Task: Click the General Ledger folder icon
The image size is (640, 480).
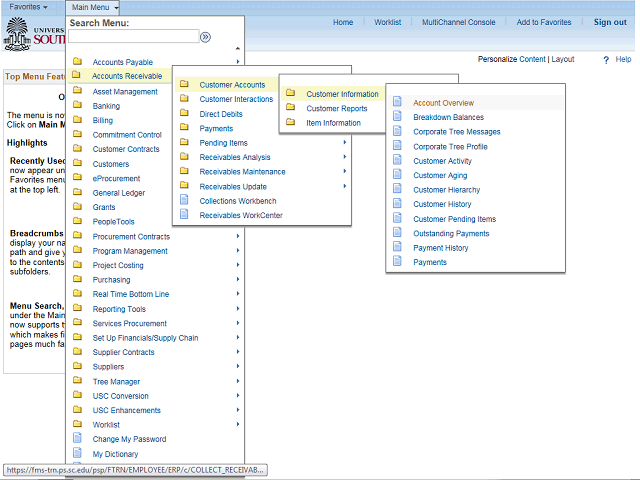Action: 77,192
